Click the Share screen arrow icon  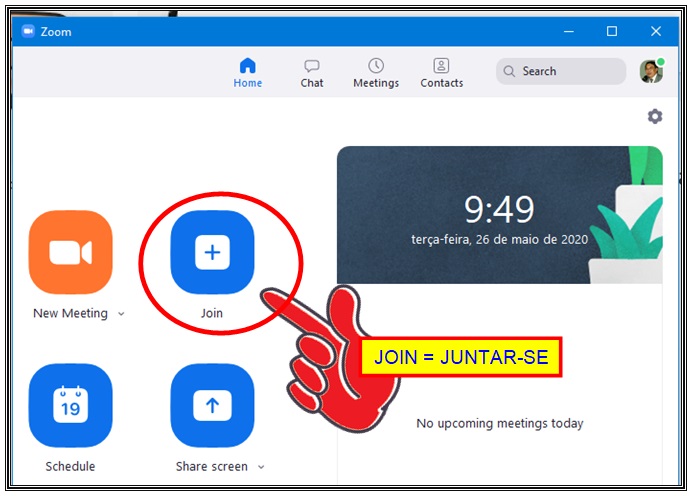212,405
